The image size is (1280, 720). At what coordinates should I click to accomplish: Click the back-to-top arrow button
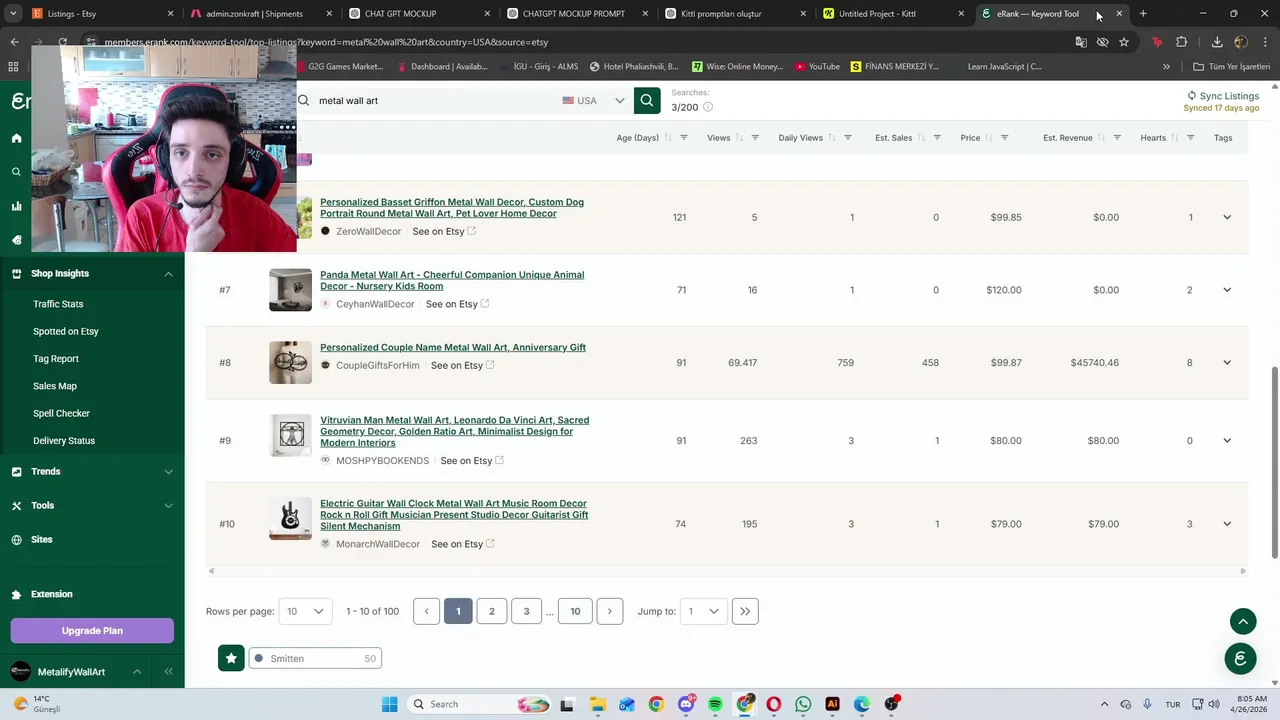1243,621
